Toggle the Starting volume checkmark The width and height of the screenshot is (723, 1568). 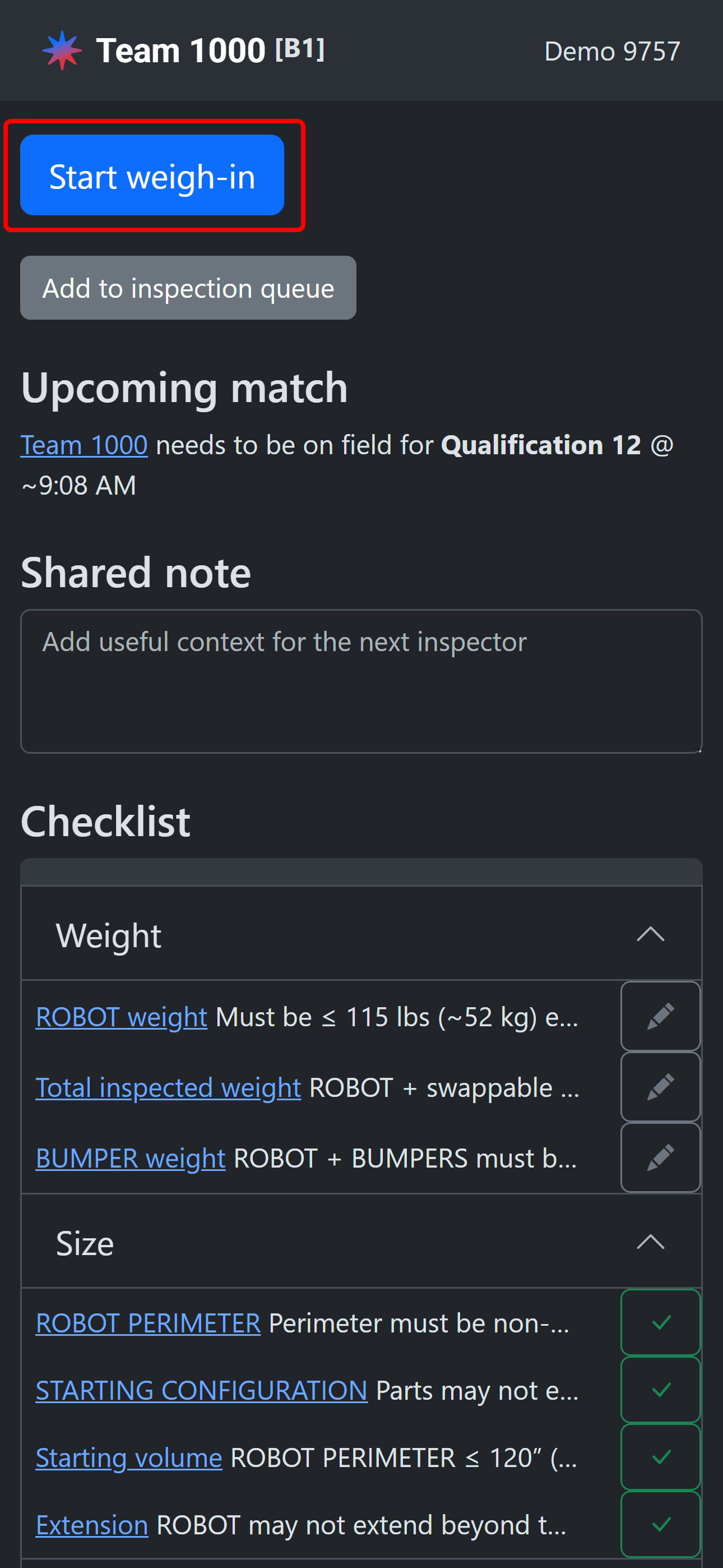[660, 1456]
